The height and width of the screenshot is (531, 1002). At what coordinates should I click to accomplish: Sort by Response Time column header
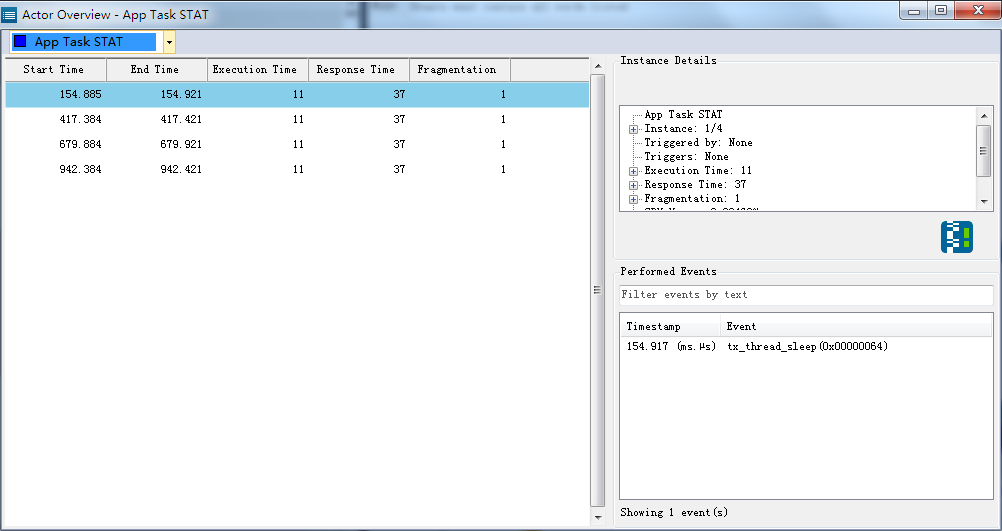(358, 70)
